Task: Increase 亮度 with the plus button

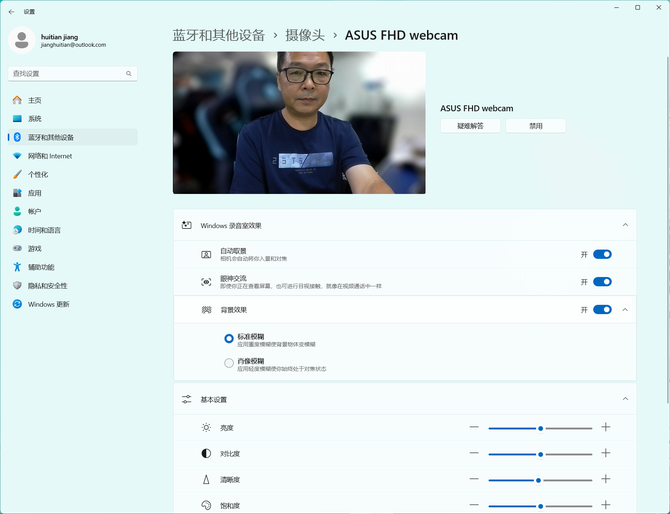Action: (605, 427)
